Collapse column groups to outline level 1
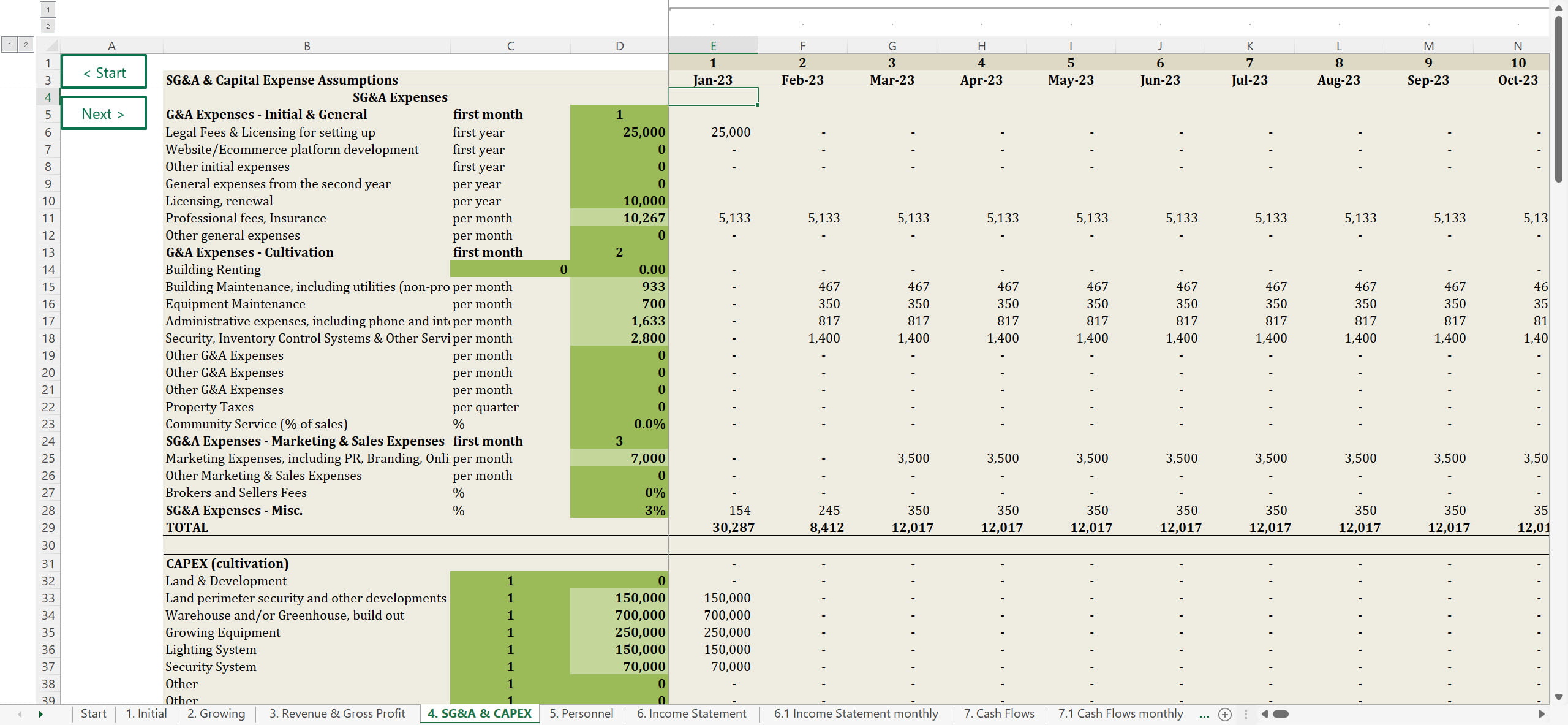 tap(48, 9)
